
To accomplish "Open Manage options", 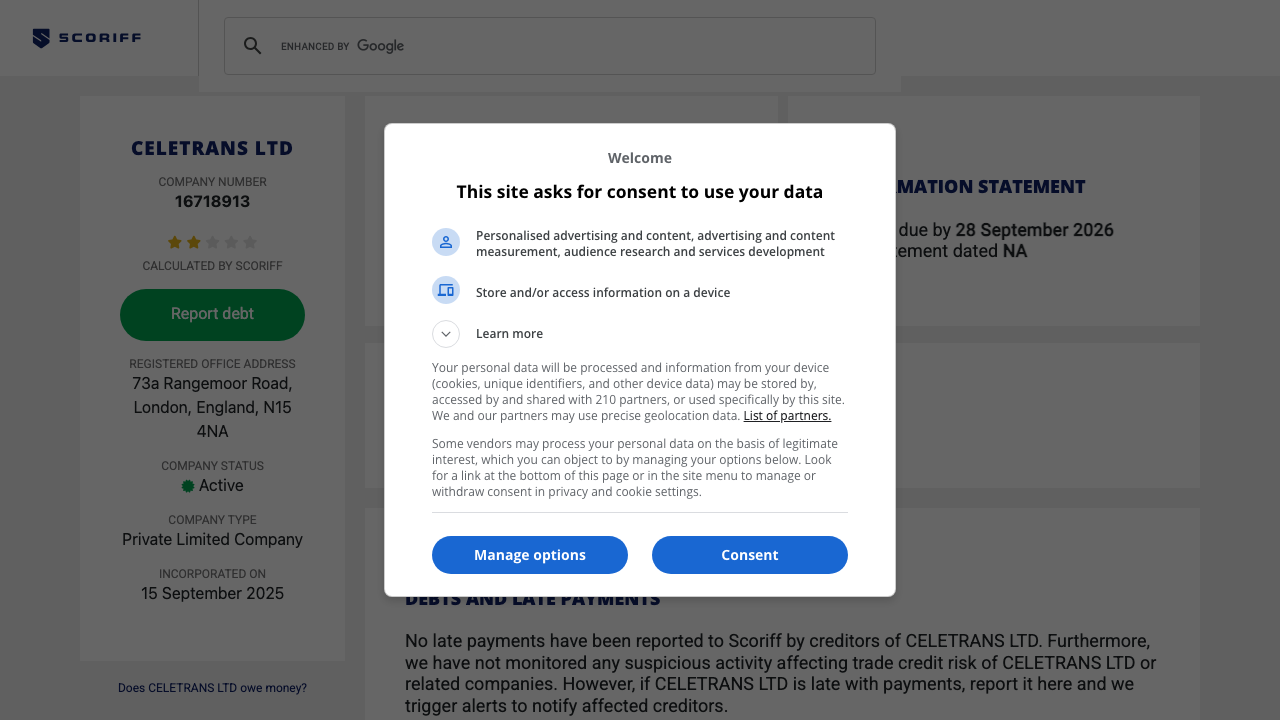I will pos(530,555).
